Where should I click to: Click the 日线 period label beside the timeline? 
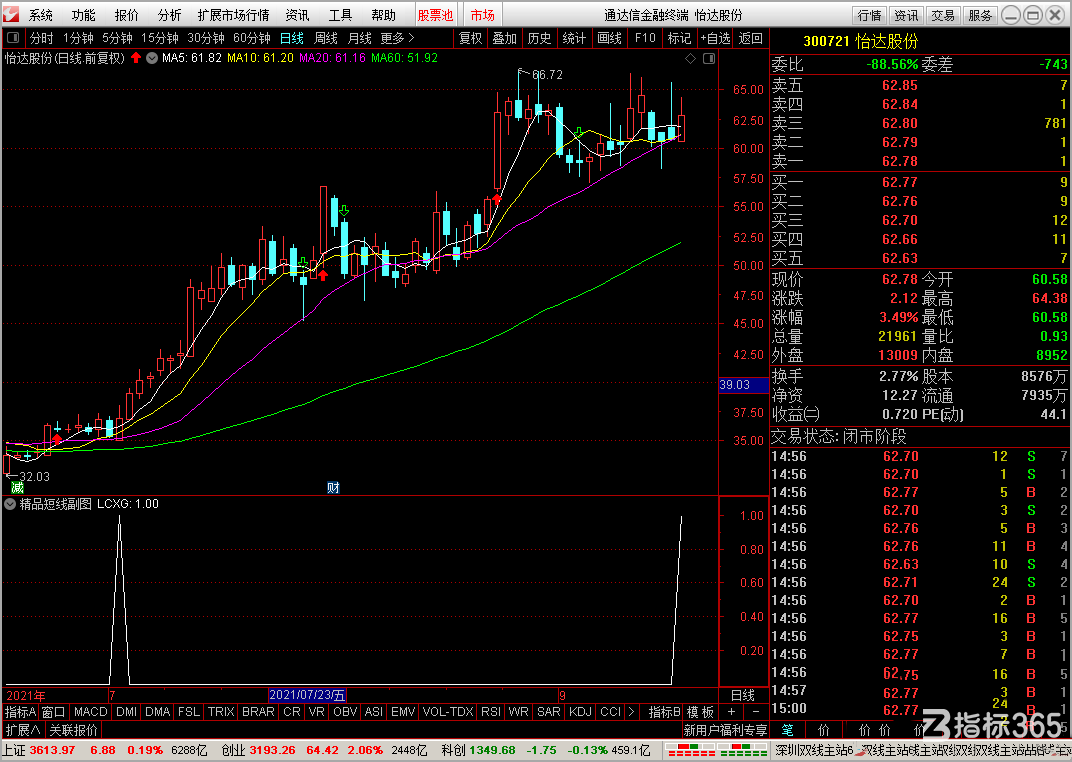pyautogui.click(x=742, y=695)
